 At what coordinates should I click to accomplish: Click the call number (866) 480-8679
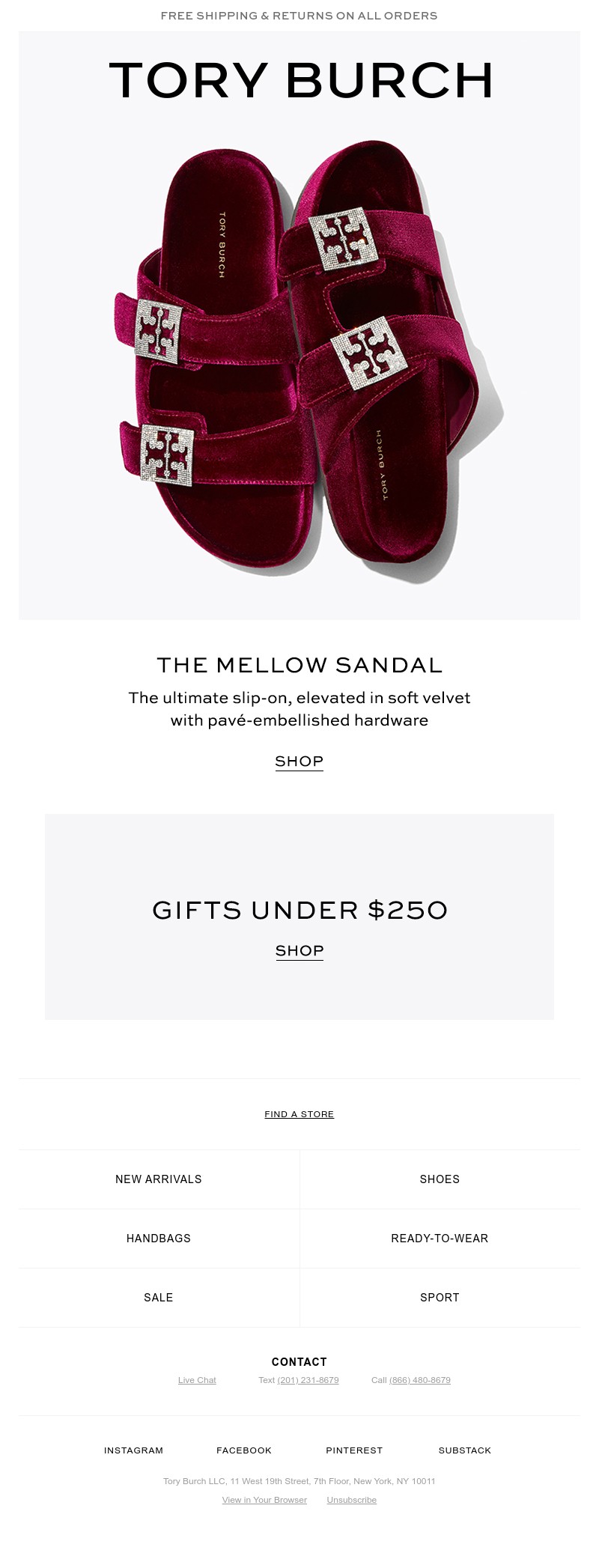[419, 1380]
